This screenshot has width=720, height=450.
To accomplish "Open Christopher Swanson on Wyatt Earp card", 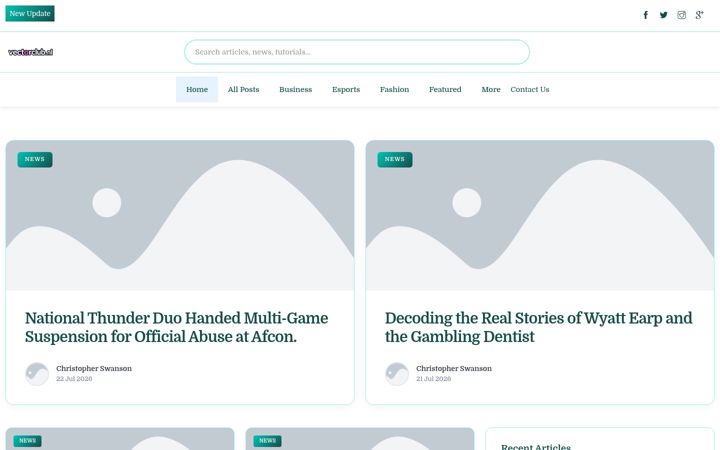I will coord(454,368).
